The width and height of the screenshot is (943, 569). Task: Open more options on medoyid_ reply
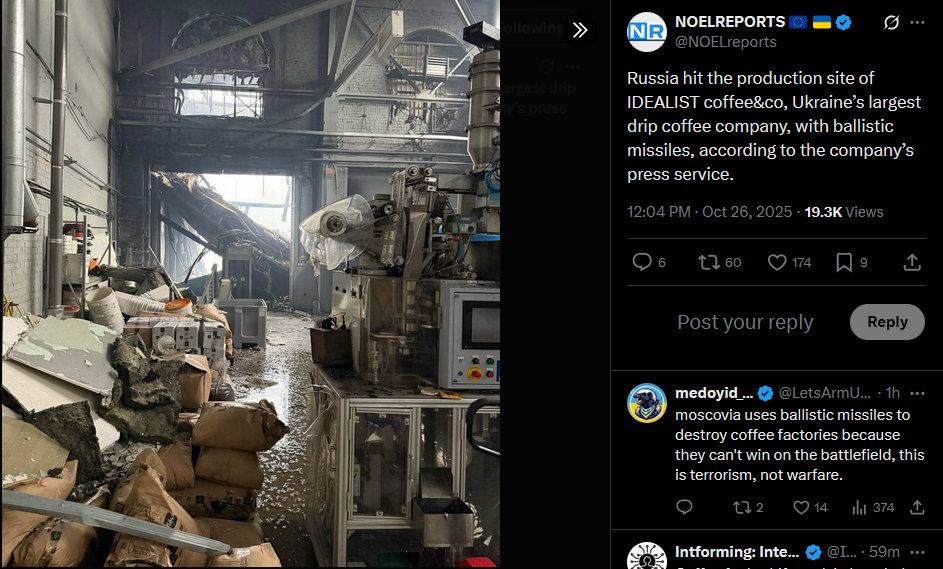coord(917,393)
